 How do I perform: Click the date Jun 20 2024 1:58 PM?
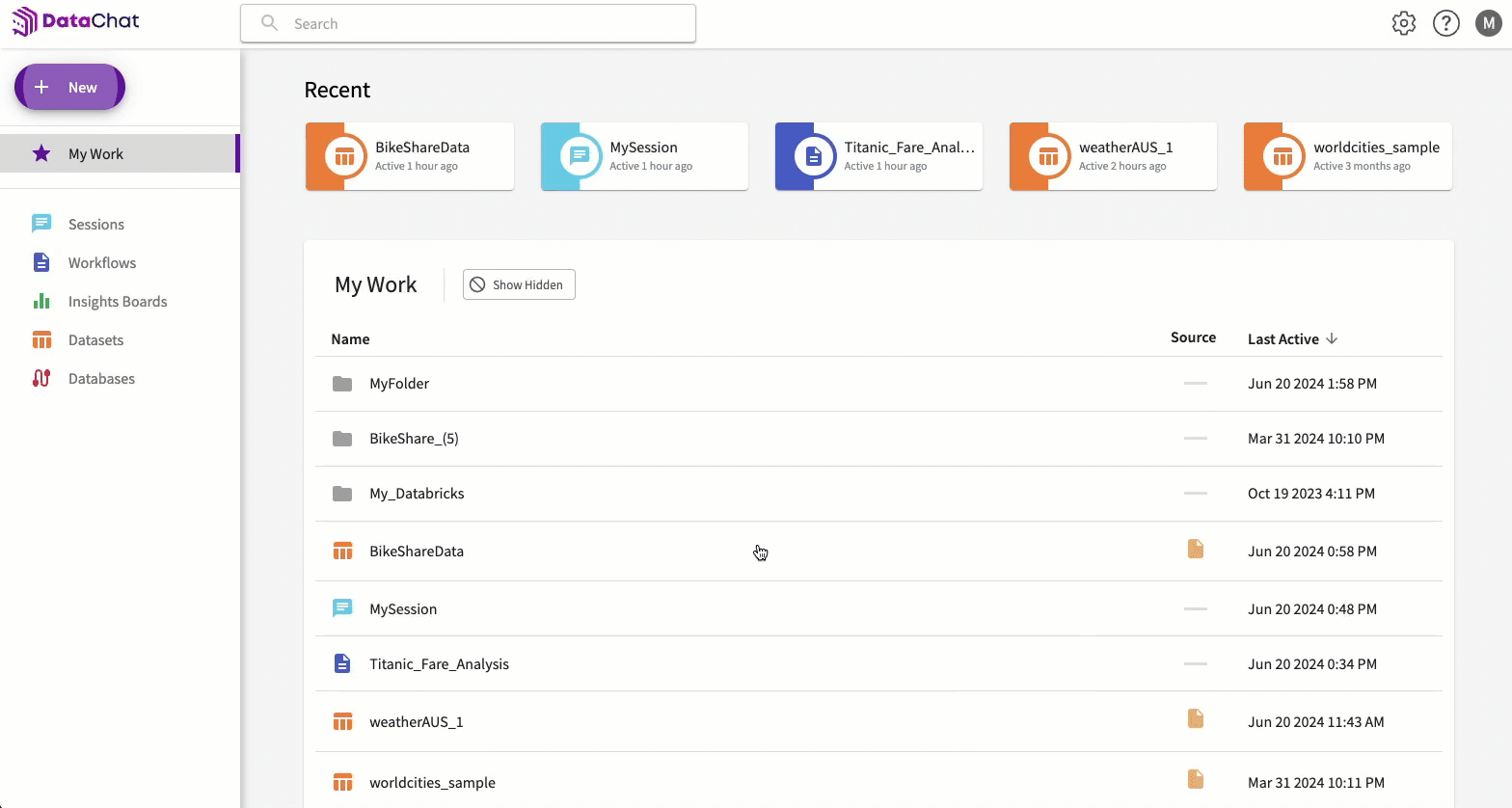tap(1312, 384)
